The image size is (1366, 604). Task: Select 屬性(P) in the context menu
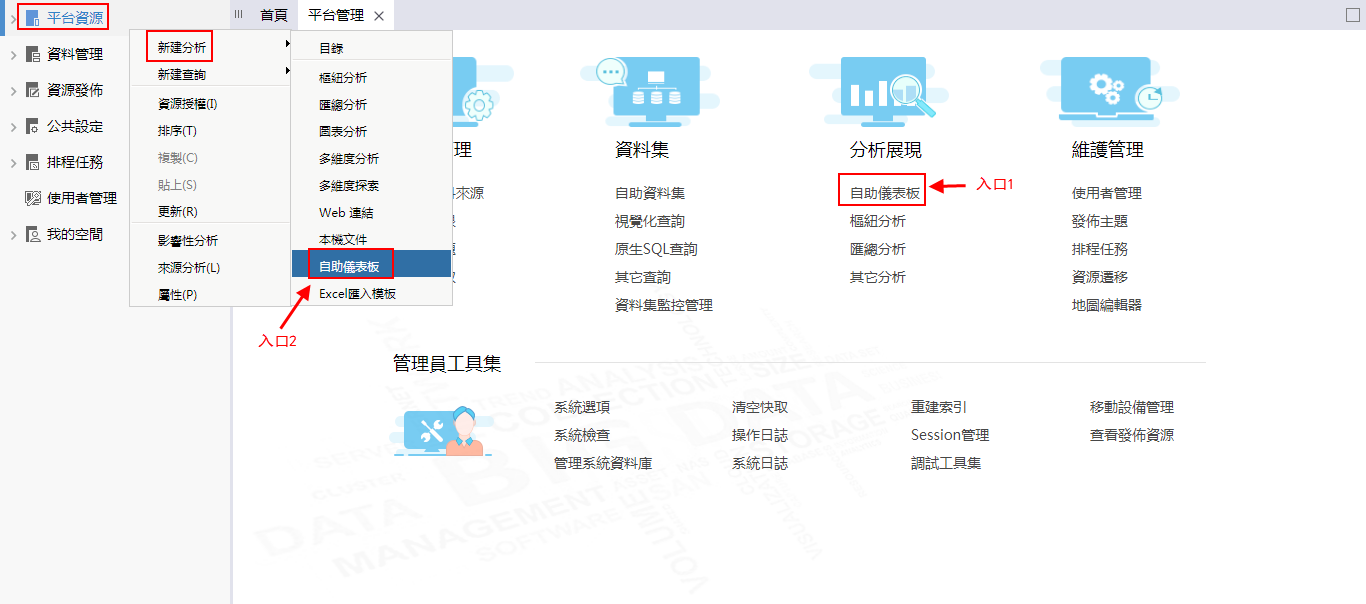point(178,295)
